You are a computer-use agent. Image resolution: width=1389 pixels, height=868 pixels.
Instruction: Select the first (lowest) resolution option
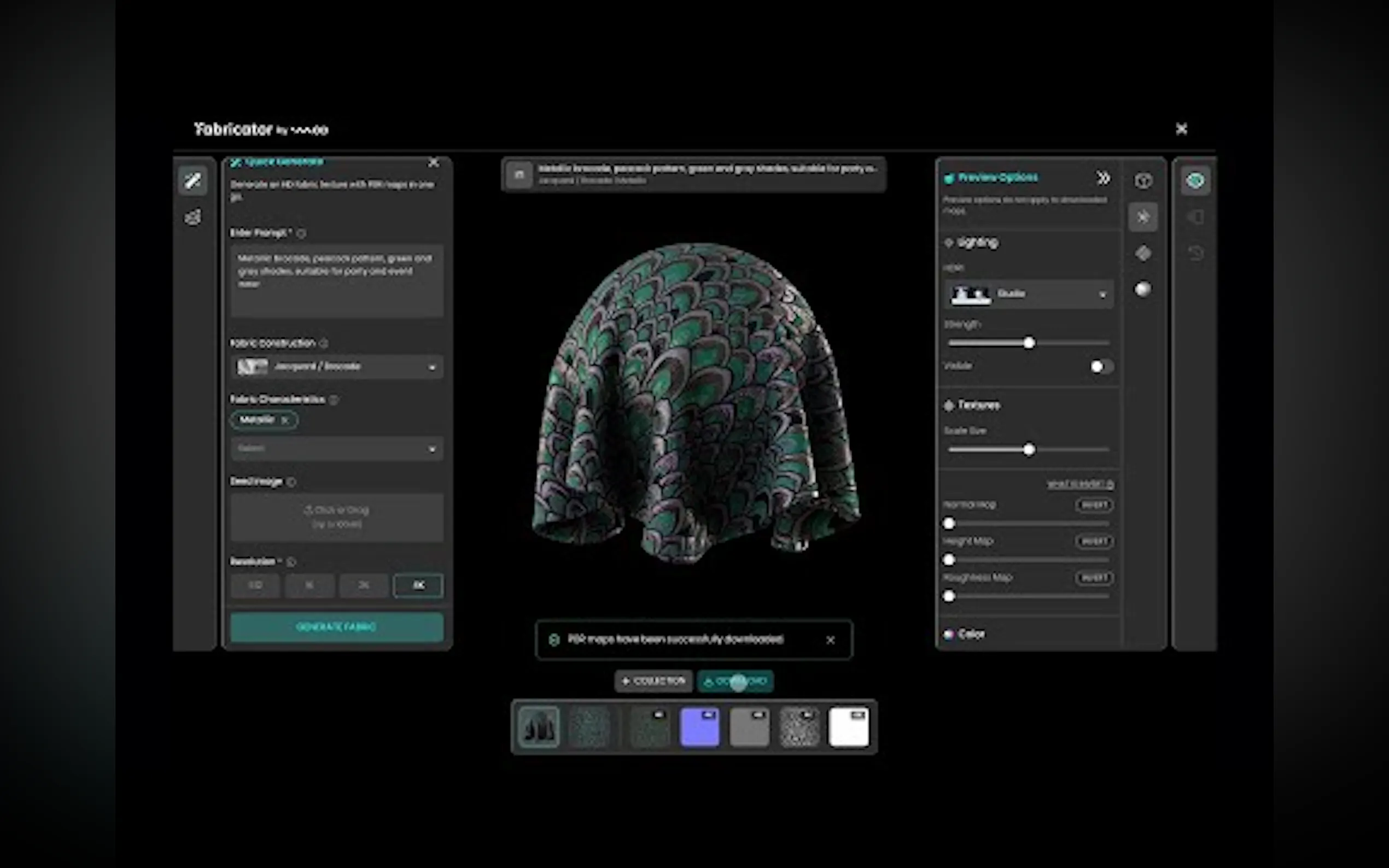coord(255,585)
